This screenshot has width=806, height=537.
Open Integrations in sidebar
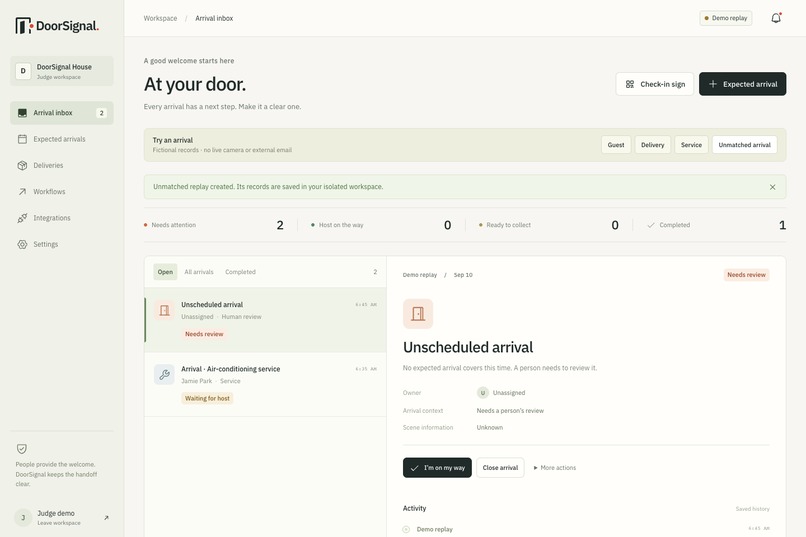point(62,218)
